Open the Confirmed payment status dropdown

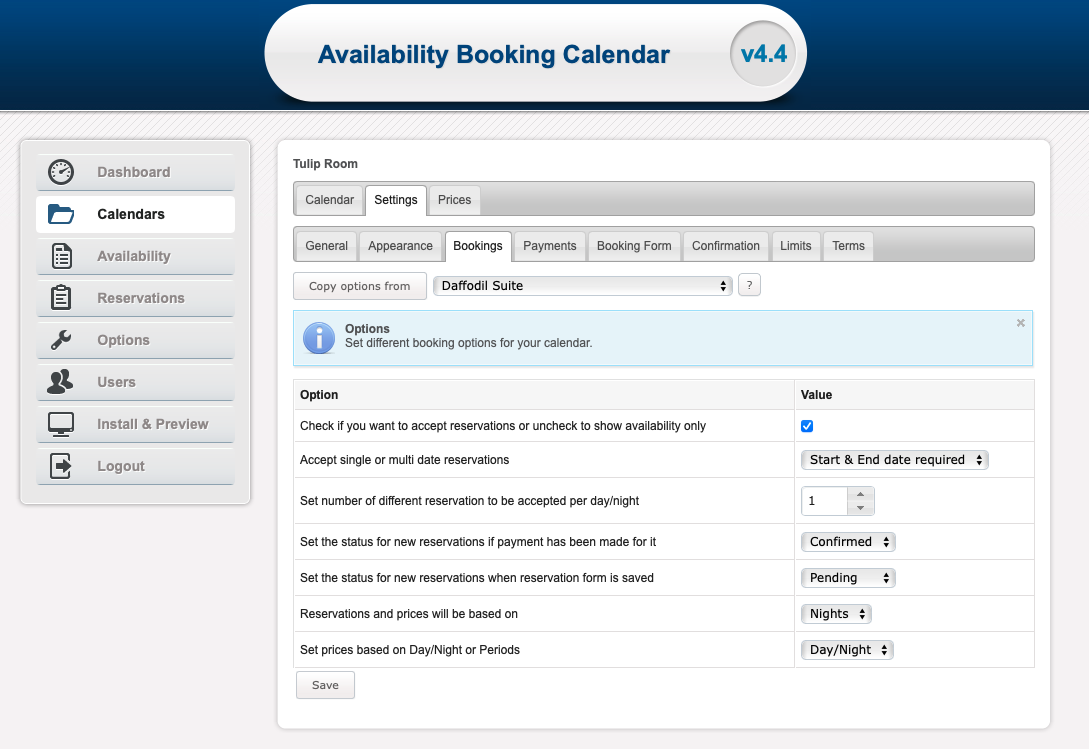[x=848, y=541]
